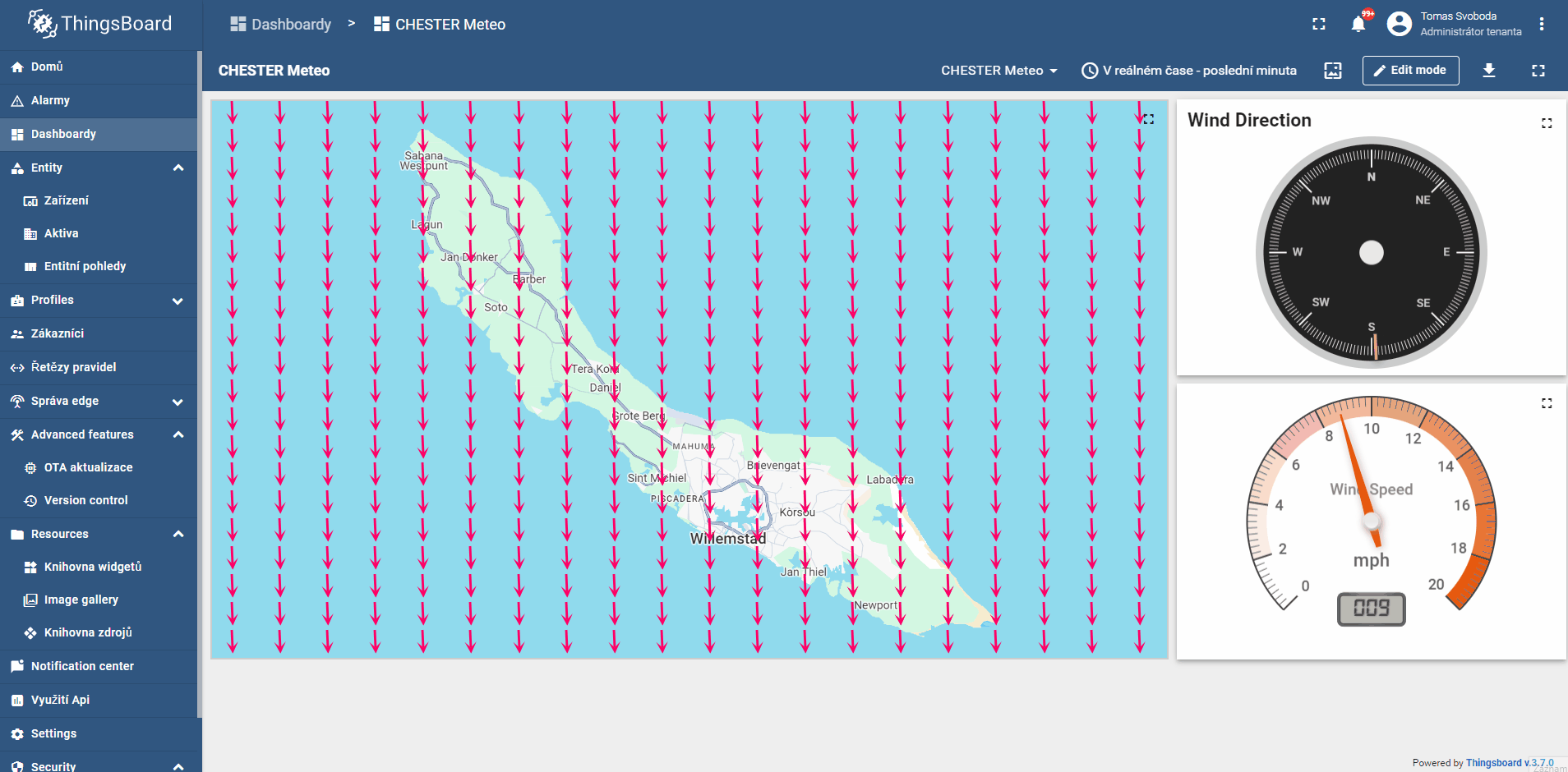Open Využití Api usage page

[99, 700]
